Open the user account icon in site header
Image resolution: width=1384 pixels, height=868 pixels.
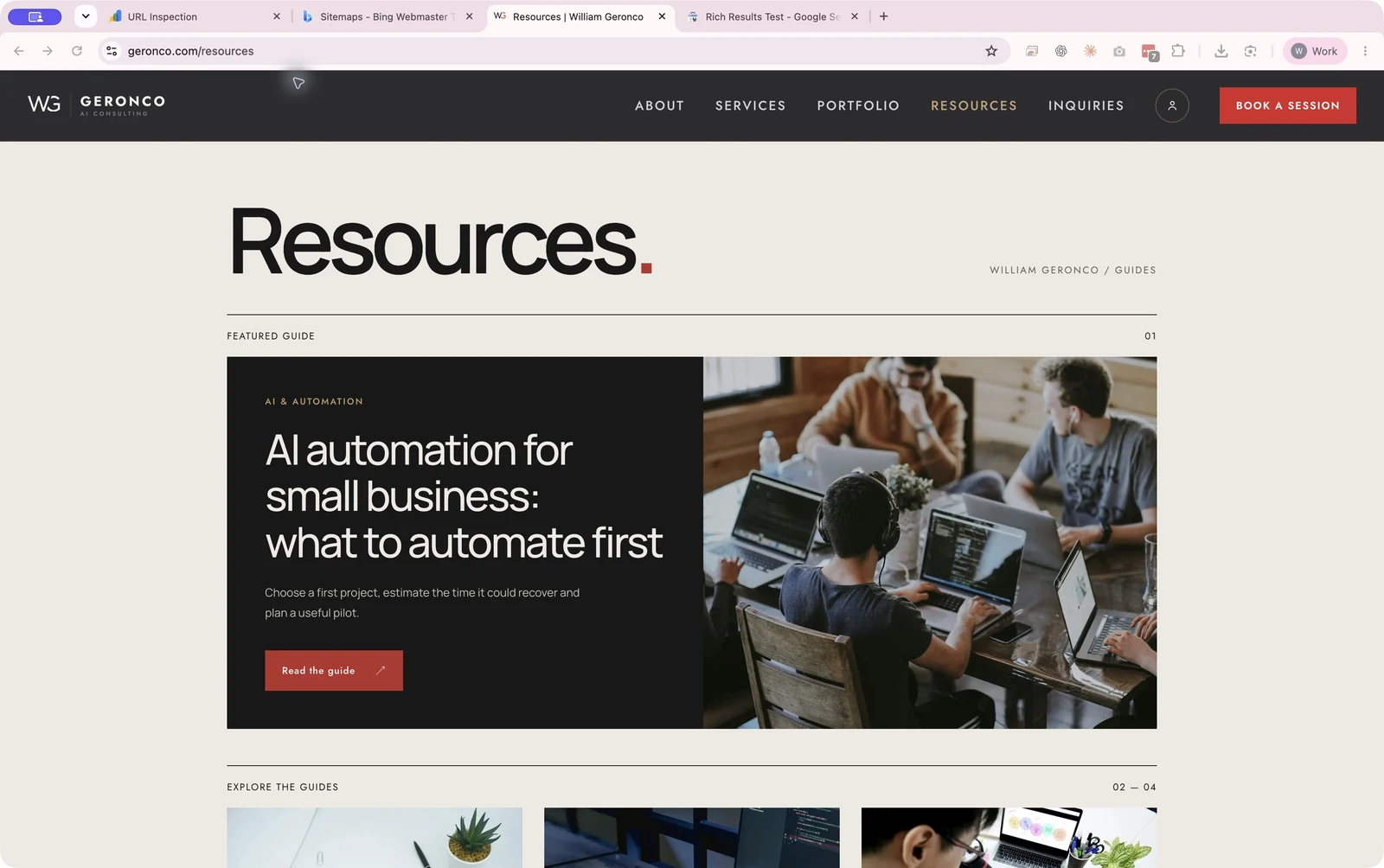click(x=1172, y=105)
